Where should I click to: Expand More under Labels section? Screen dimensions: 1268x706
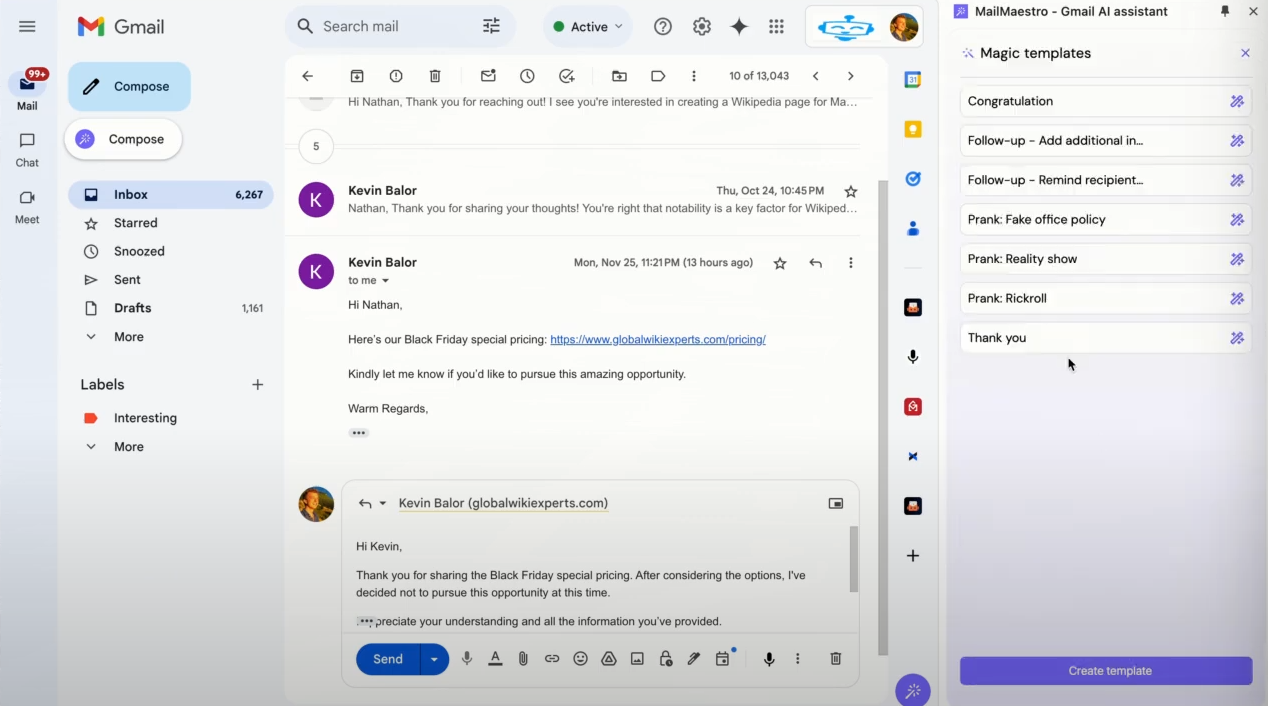(129, 447)
